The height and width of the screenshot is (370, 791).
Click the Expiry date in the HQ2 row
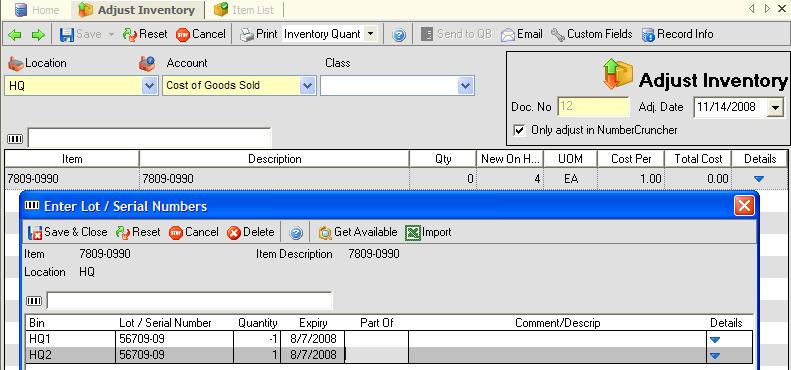click(x=313, y=355)
